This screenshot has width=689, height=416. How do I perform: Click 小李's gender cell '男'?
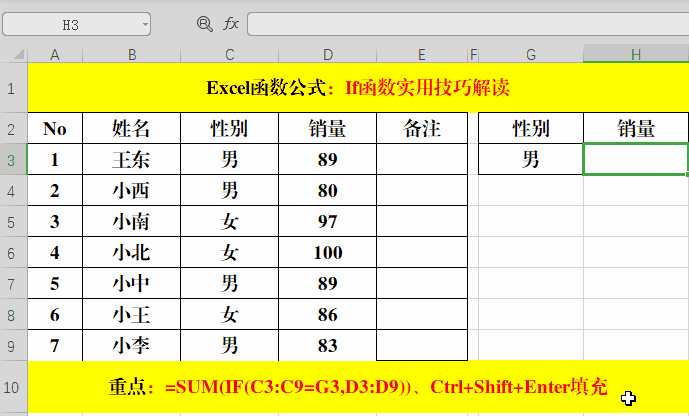pyautogui.click(x=229, y=346)
